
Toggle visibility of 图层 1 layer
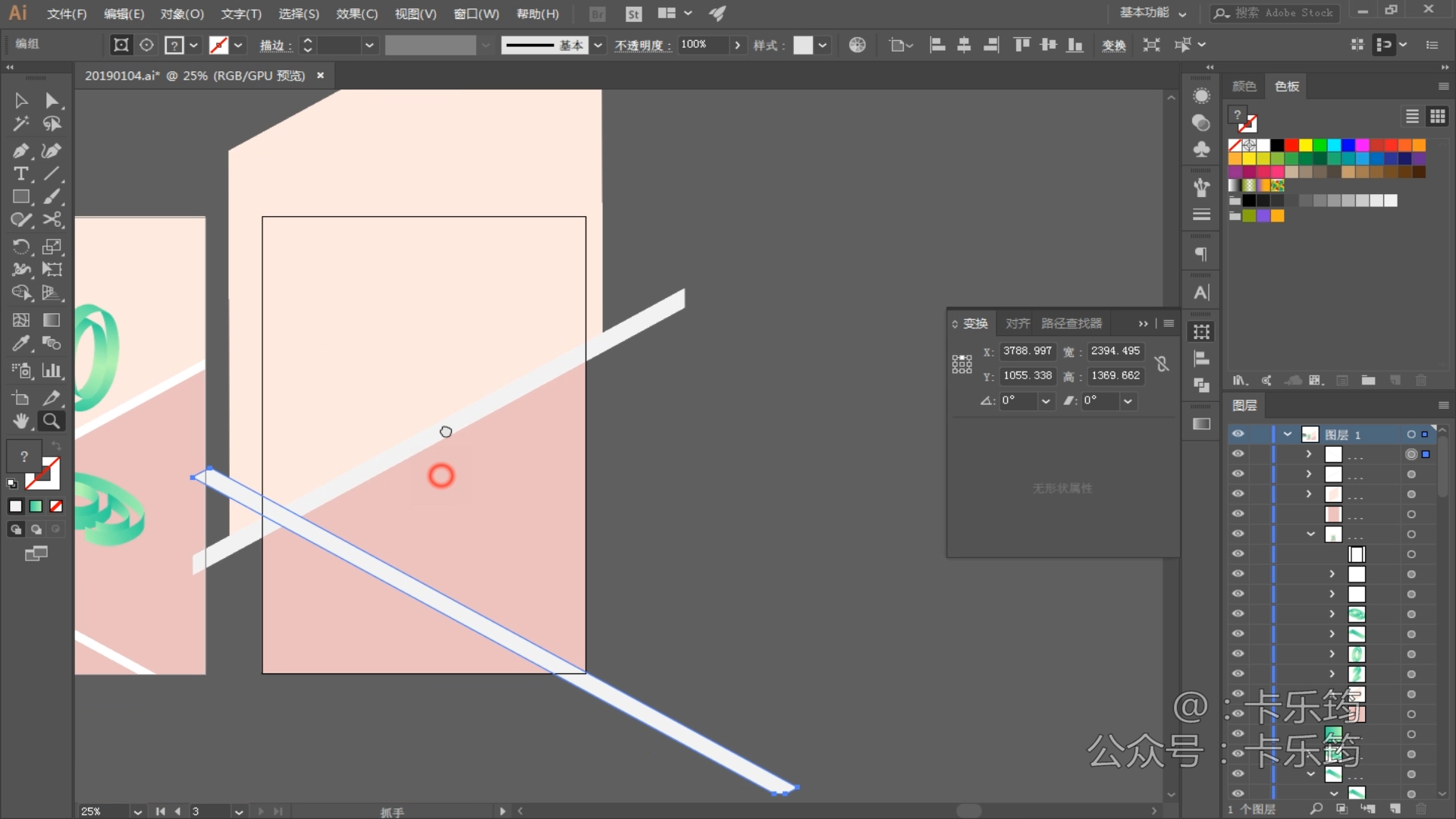1238,434
